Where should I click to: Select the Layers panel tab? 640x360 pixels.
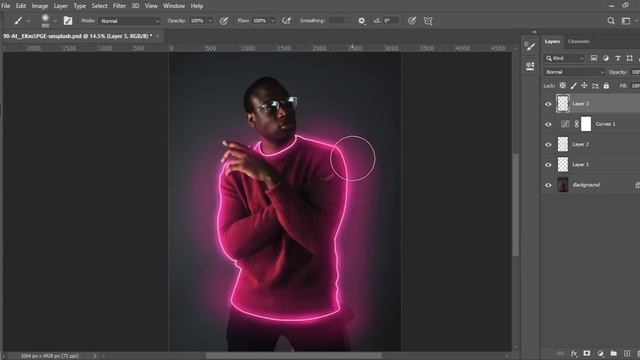[552, 41]
